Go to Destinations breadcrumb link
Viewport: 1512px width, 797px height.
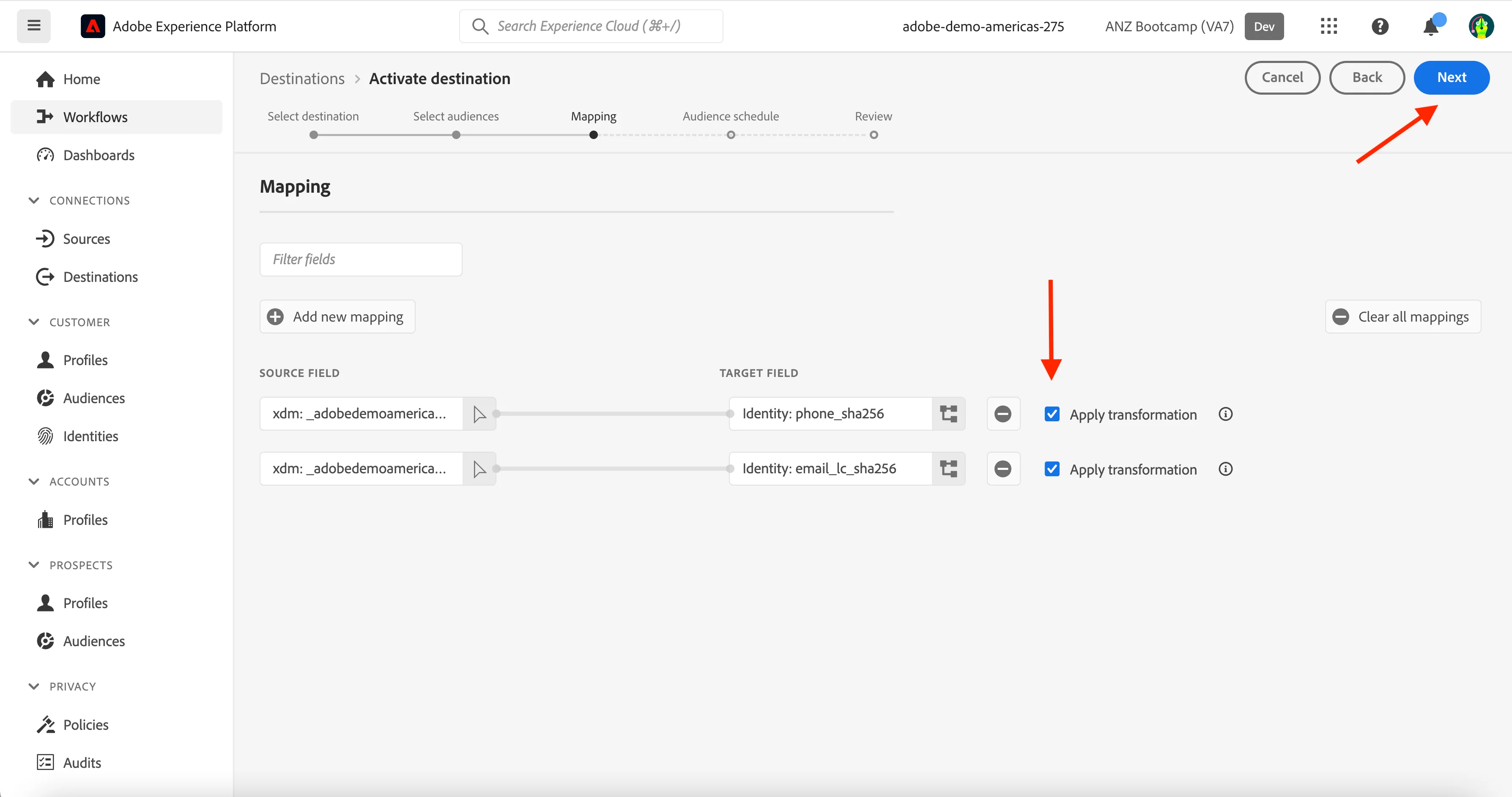click(x=302, y=79)
